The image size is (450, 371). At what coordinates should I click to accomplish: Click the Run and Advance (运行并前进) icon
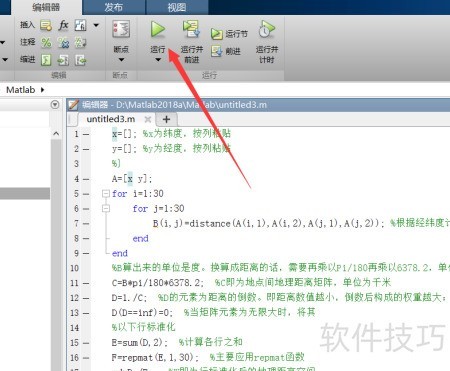(x=191, y=29)
